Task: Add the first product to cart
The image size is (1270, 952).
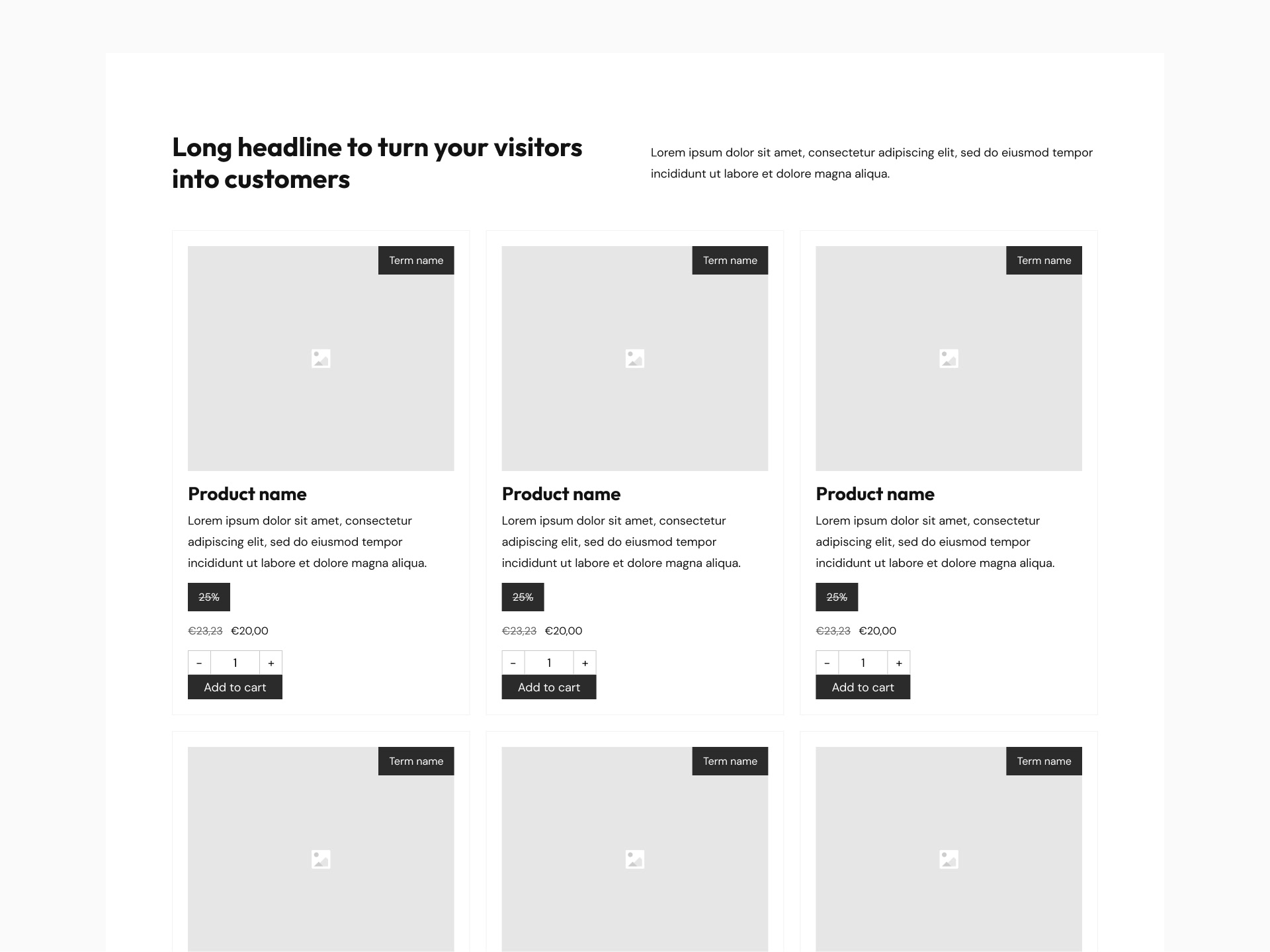Action: (x=235, y=687)
